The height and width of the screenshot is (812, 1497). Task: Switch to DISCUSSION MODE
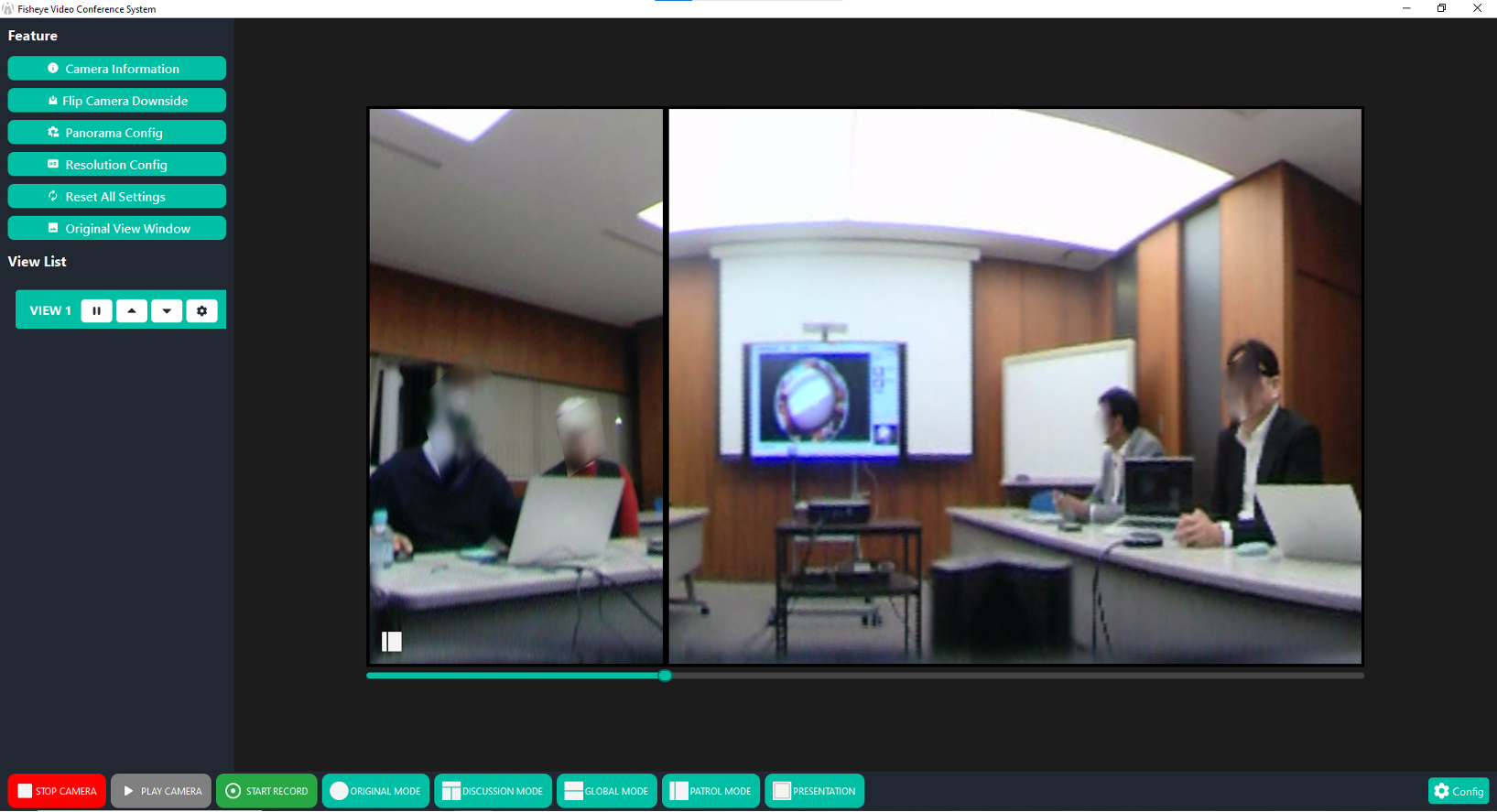tap(493, 791)
